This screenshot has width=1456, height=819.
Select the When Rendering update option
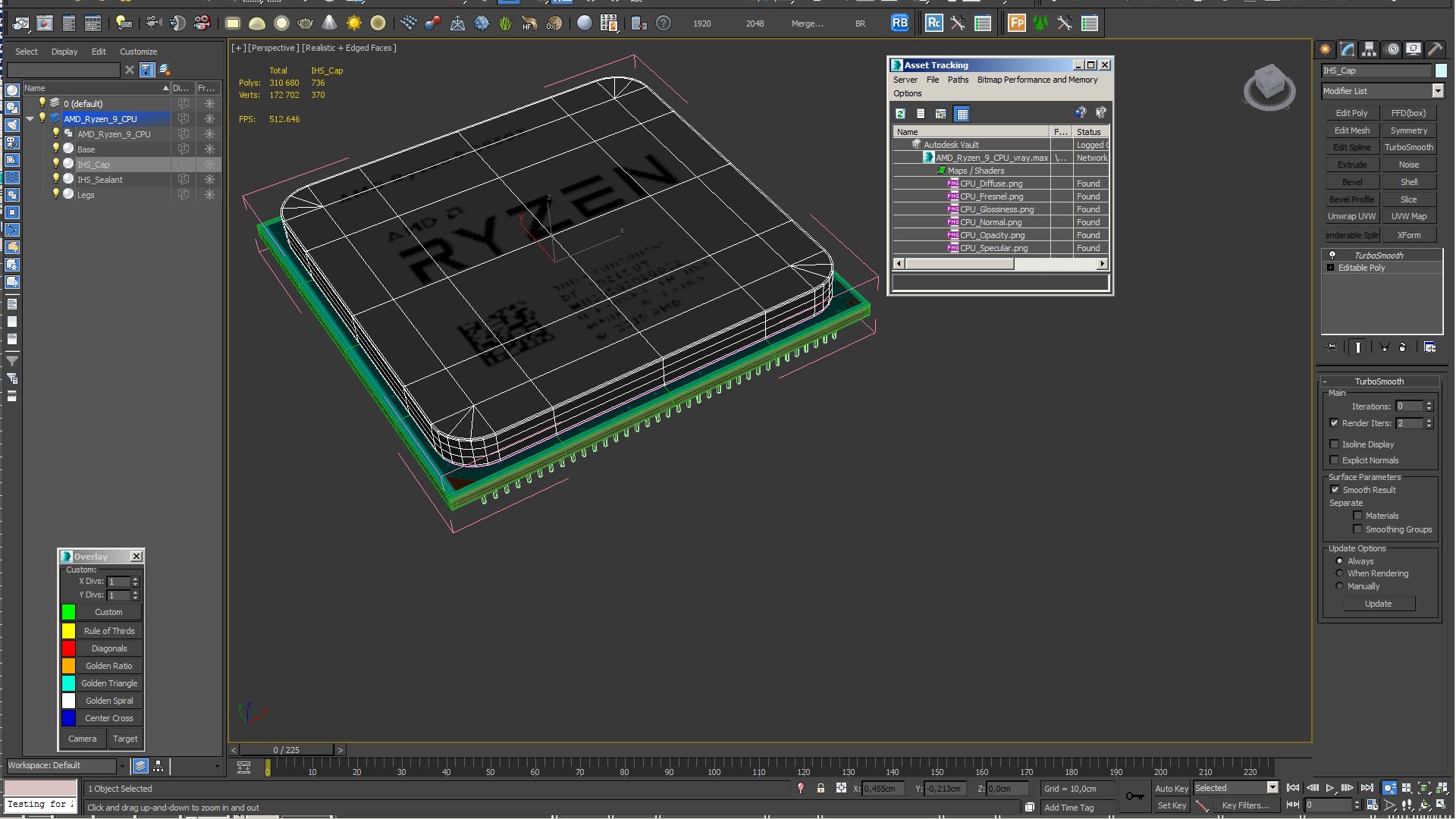pyautogui.click(x=1339, y=573)
